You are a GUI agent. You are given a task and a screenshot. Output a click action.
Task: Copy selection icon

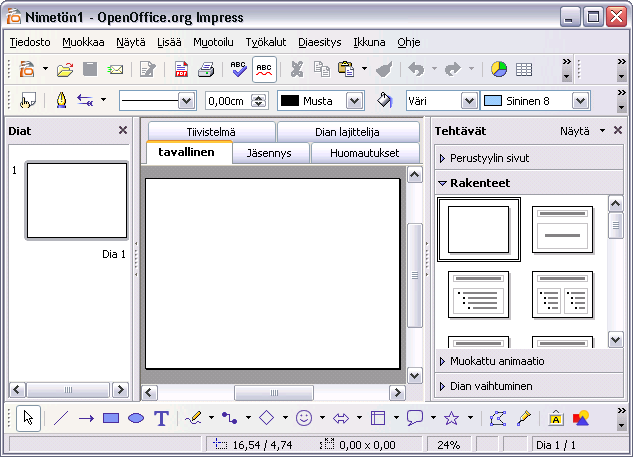322,69
